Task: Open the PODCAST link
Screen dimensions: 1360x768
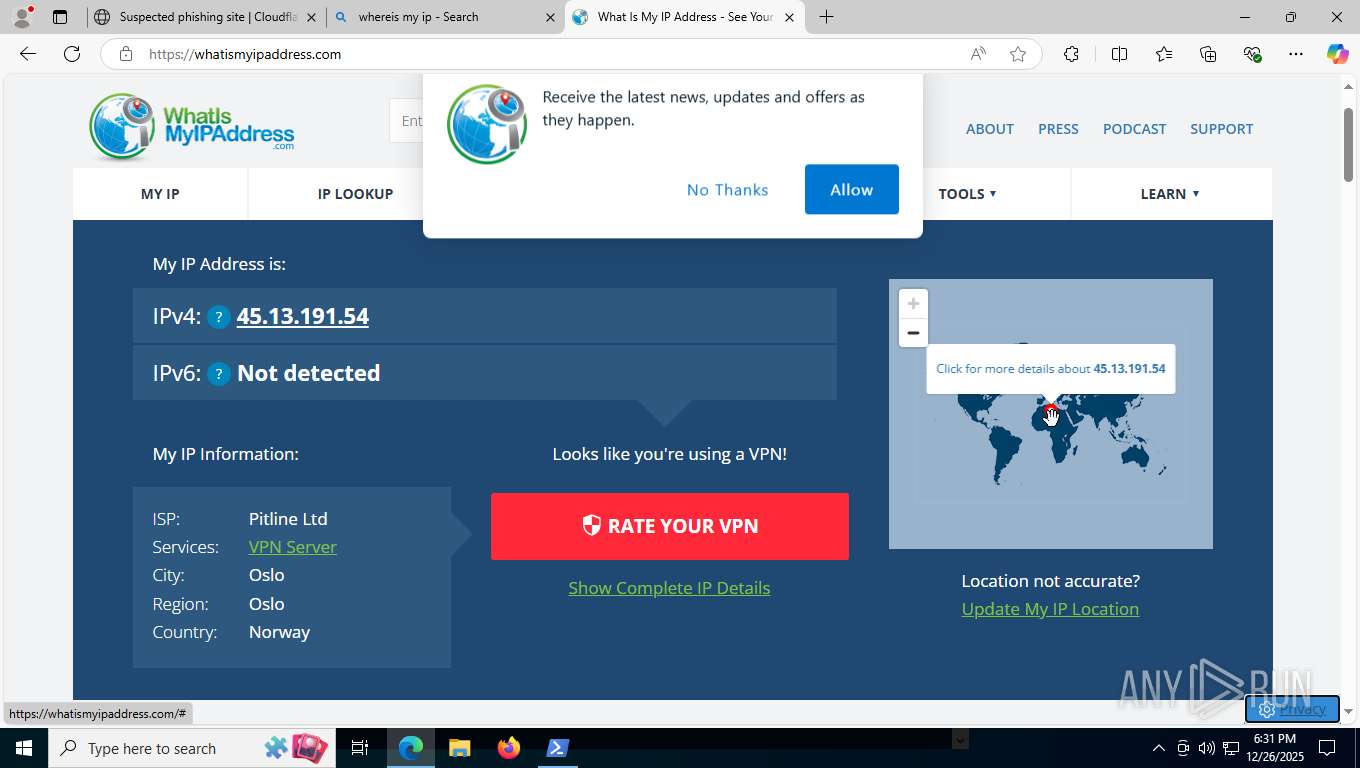Action: click(1134, 129)
